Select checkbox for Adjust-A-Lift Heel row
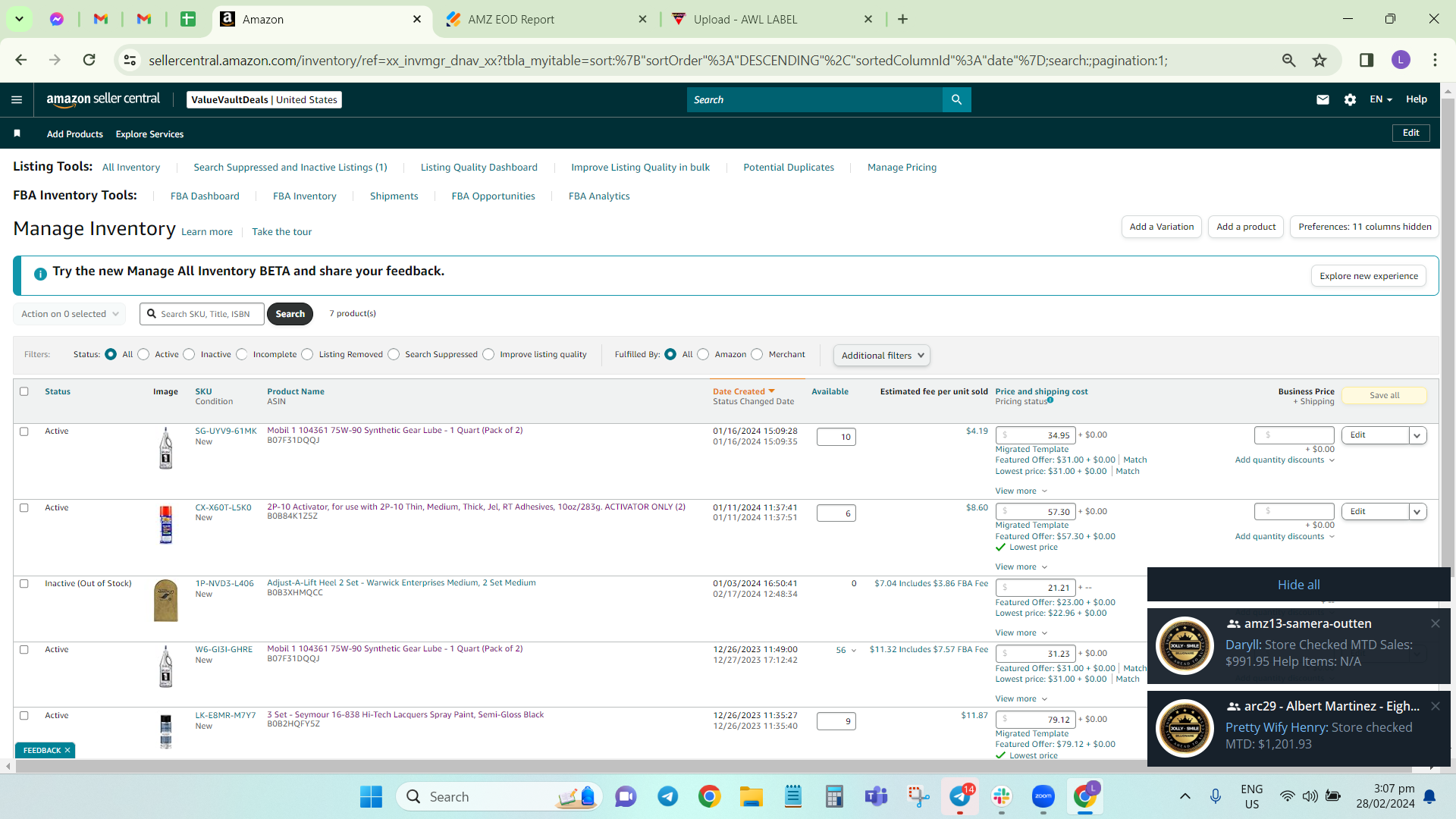Viewport: 1456px width, 819px height. [24, 583]
